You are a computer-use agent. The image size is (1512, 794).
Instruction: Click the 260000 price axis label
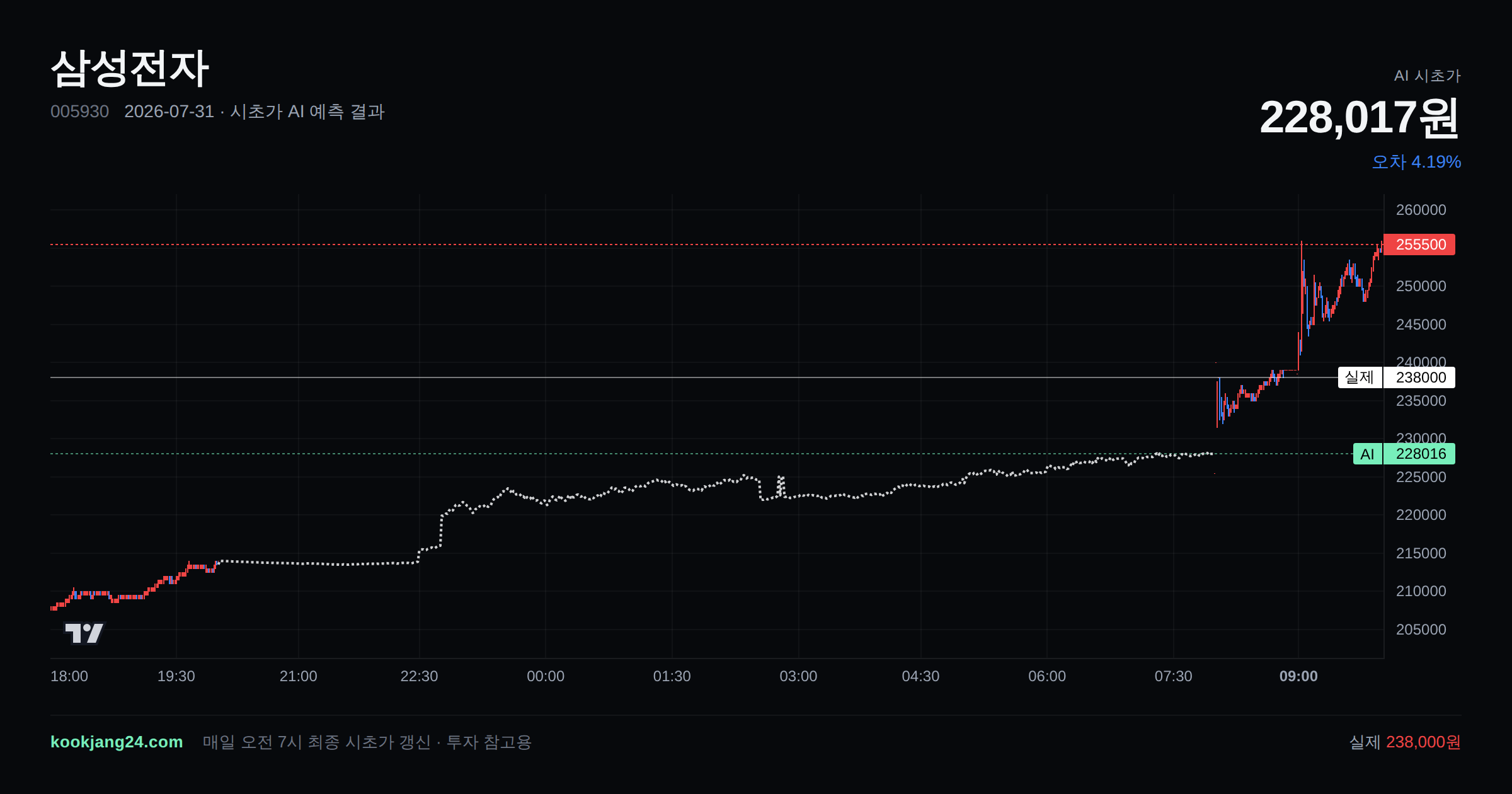tap(1421, 210)
